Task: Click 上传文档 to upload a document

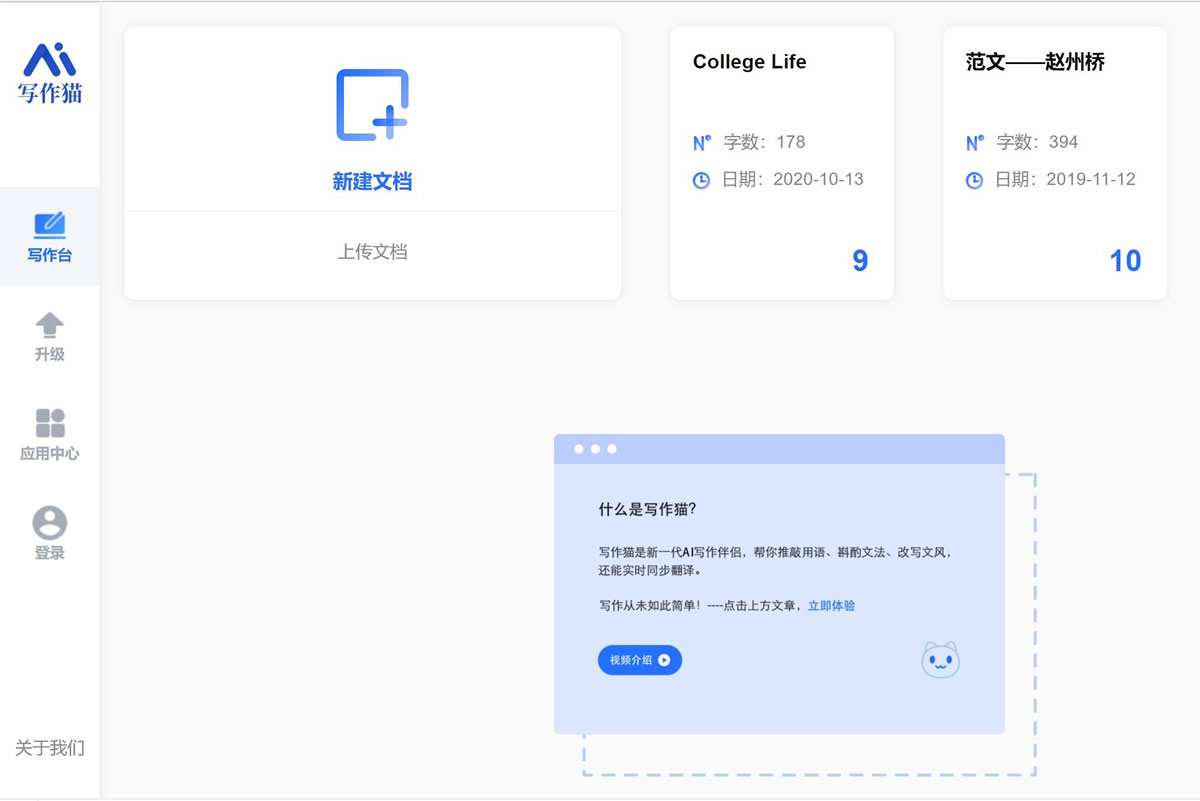Action: (372, 252)
